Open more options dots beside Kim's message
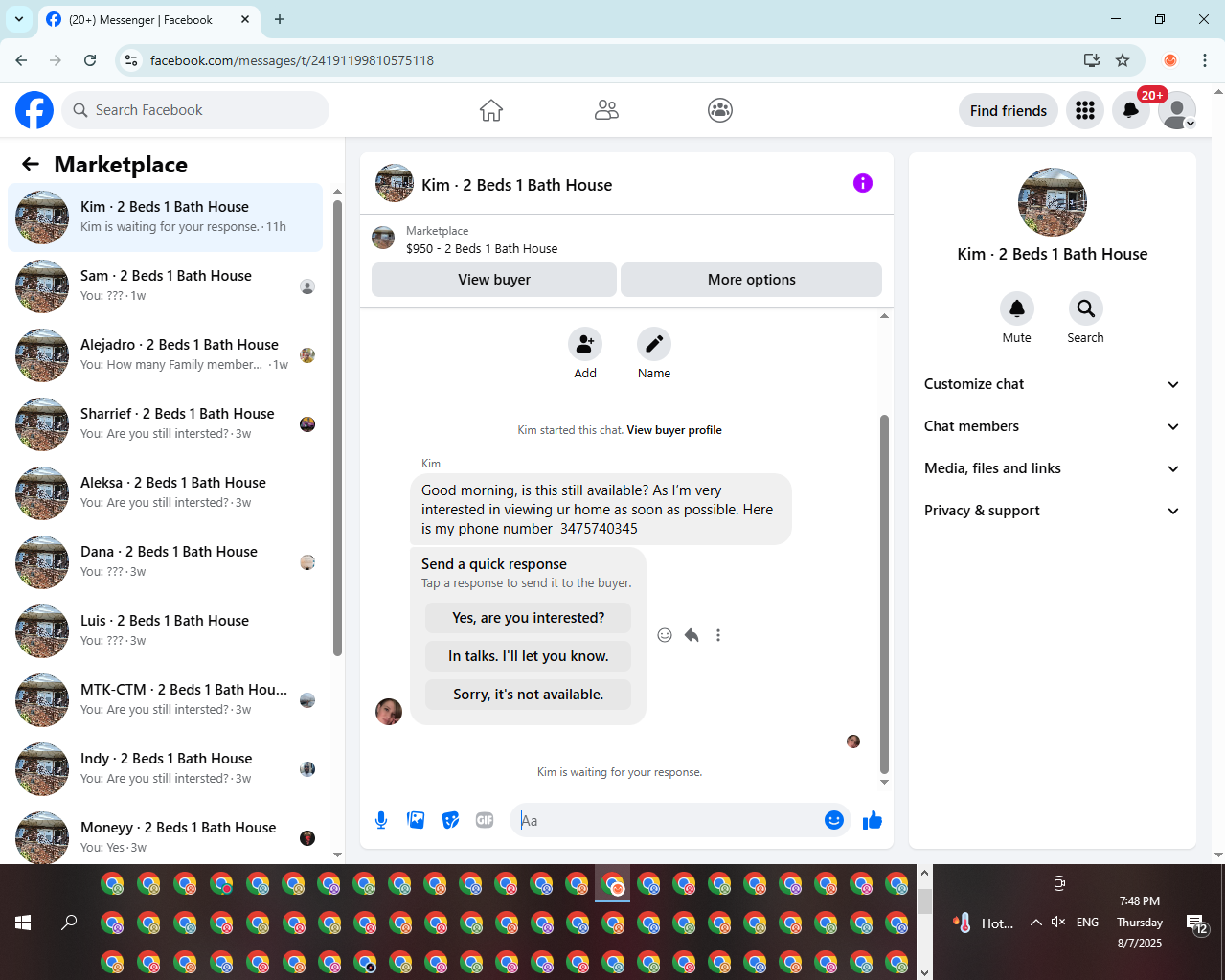The image size is (1225, 980). point(718,635)
